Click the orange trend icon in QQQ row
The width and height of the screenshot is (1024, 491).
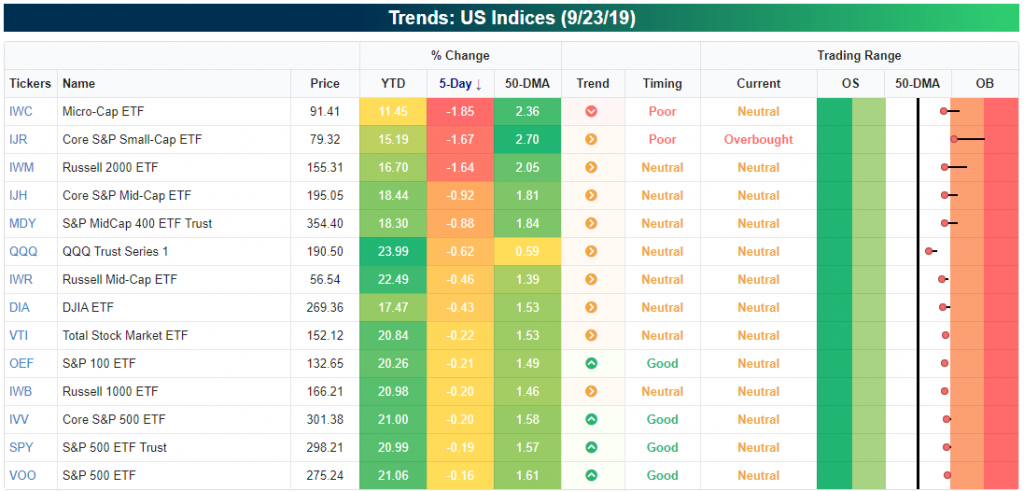pyautogui.click(x=591, y=251)
